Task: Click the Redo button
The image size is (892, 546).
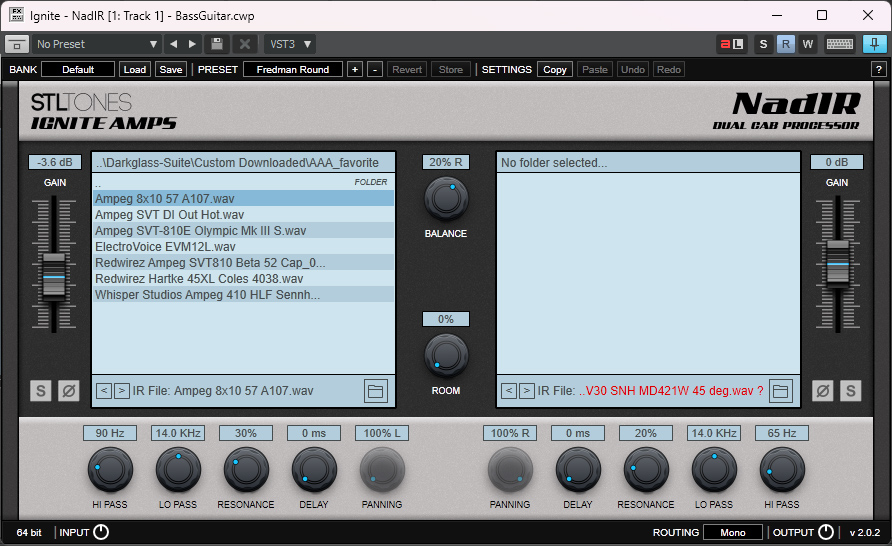Action: point(668,69)
